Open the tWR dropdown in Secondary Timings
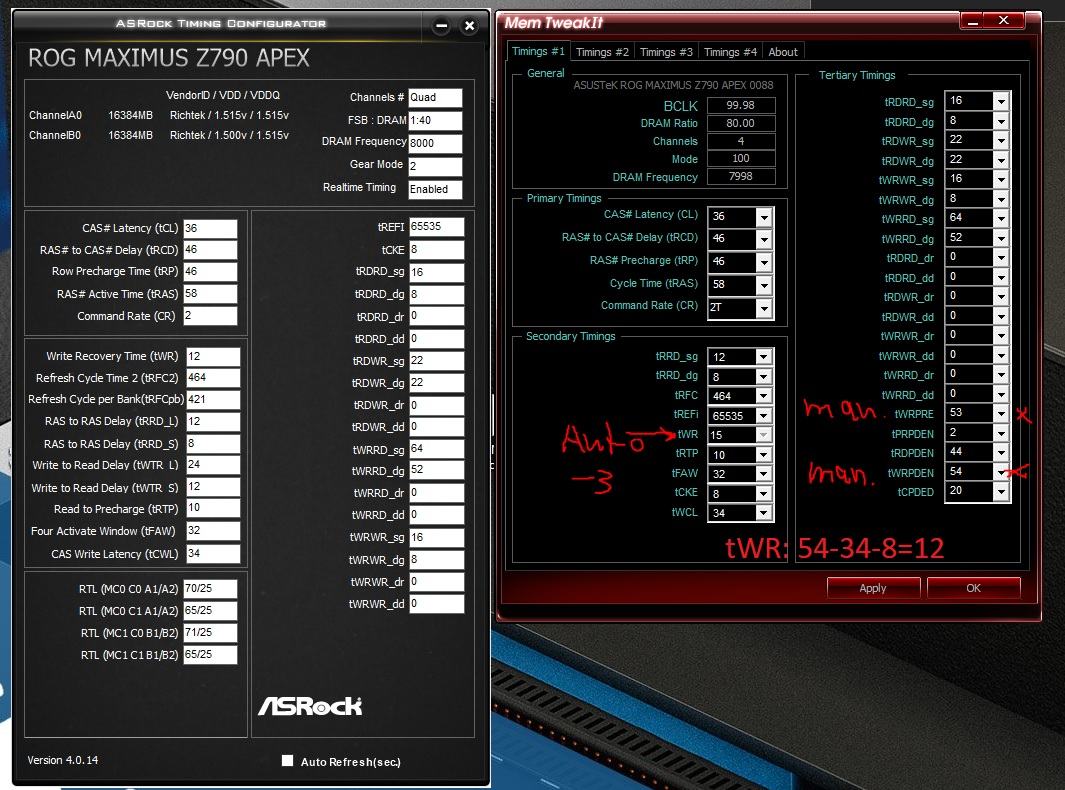The width and height of the screenshot is (1065, 790). tap(763, 435)
